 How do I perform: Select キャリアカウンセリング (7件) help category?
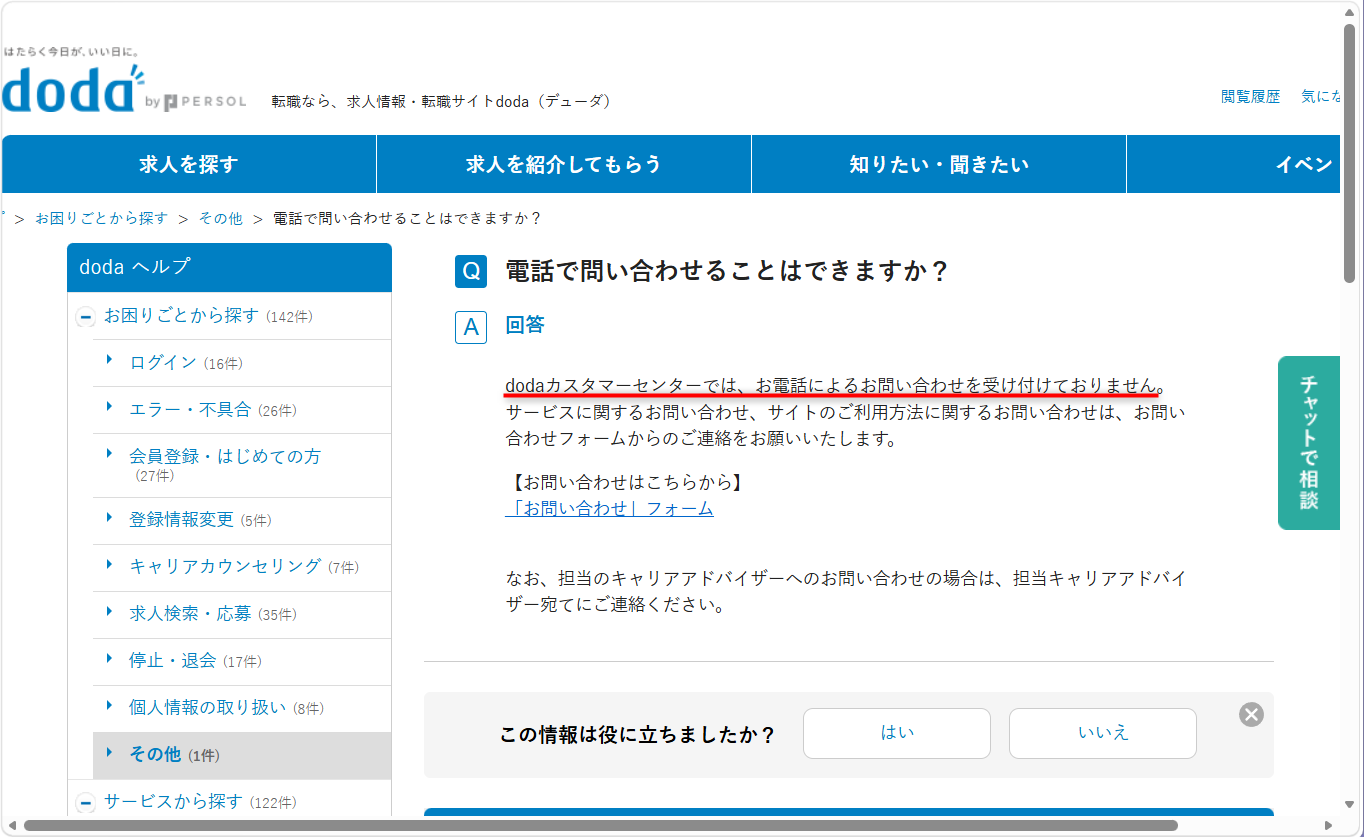(244, 567)
